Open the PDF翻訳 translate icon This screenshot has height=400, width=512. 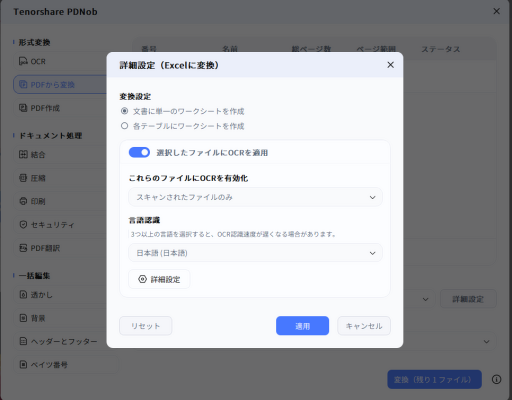tap(23, 248)
